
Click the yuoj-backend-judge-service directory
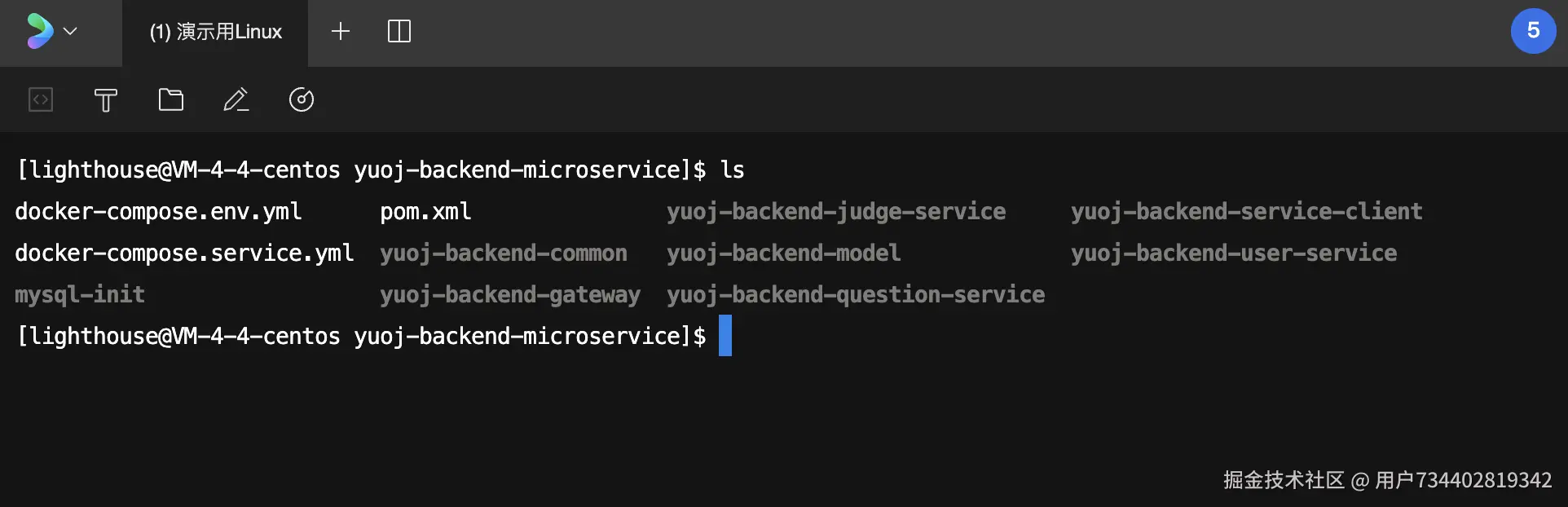tap(836, 212)
